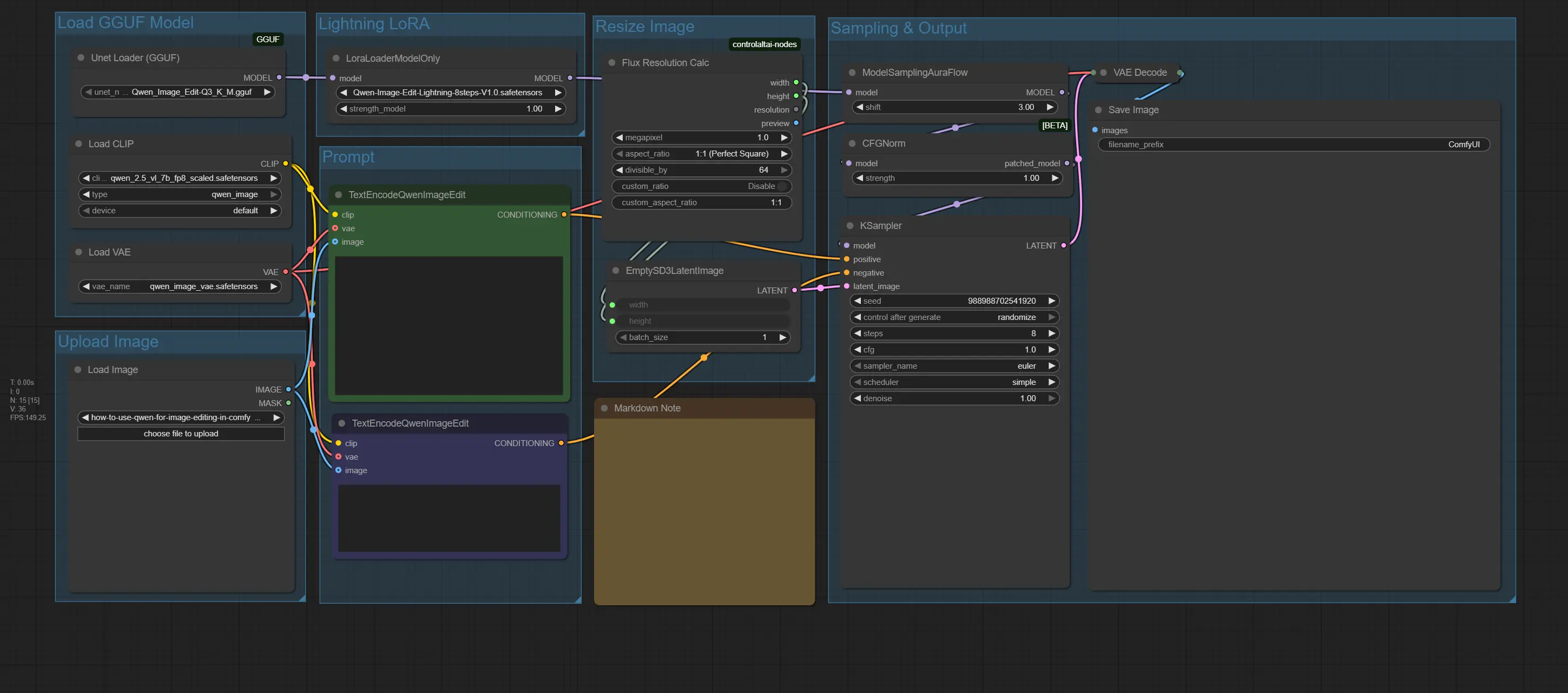Toggle the custom_ratio Disable switch
Screen dimensions: 1568x693
701,186
